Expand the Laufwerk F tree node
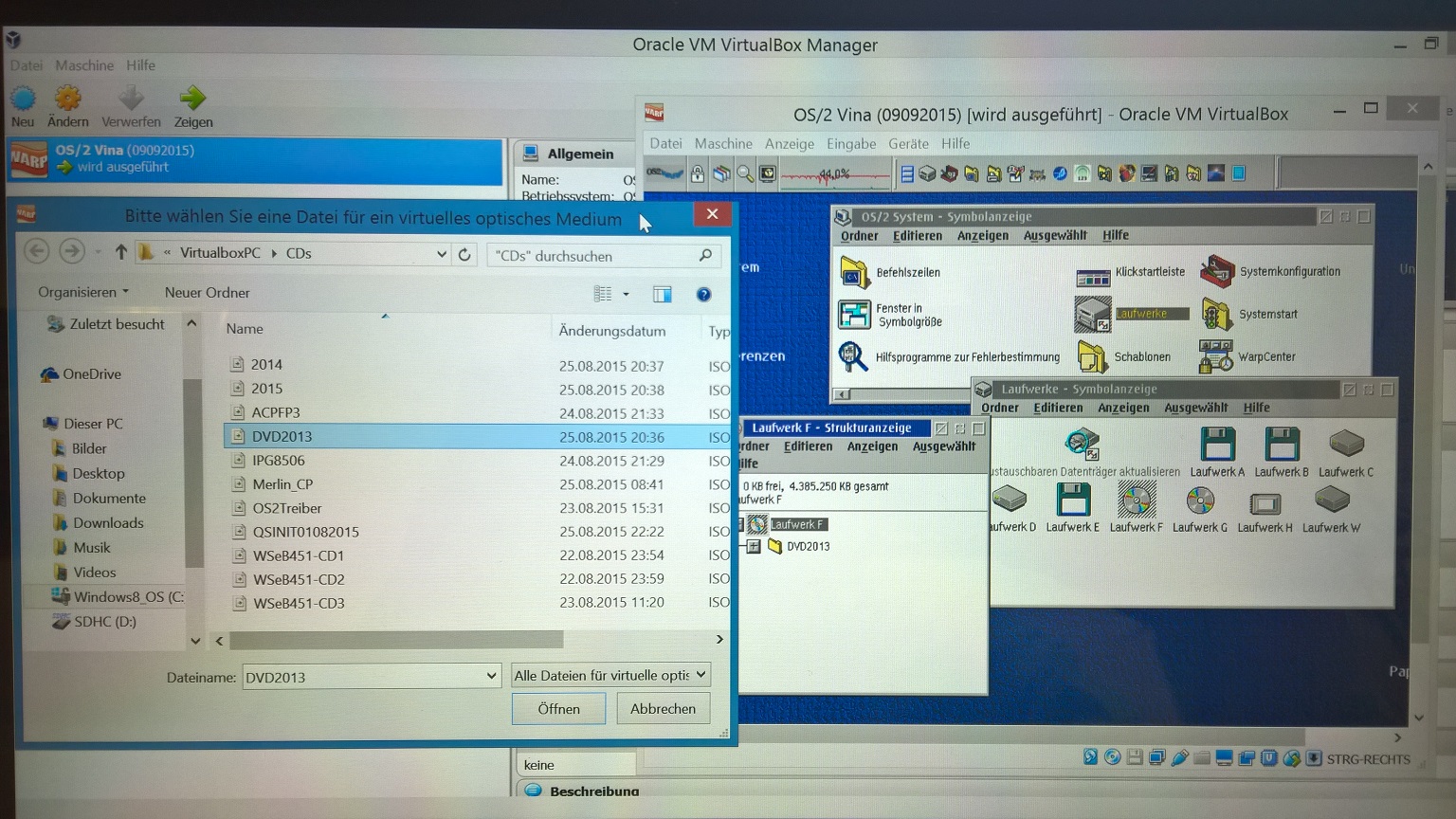Image resolution: width=1456 pixels, height=819 pixels. point(742,523)
